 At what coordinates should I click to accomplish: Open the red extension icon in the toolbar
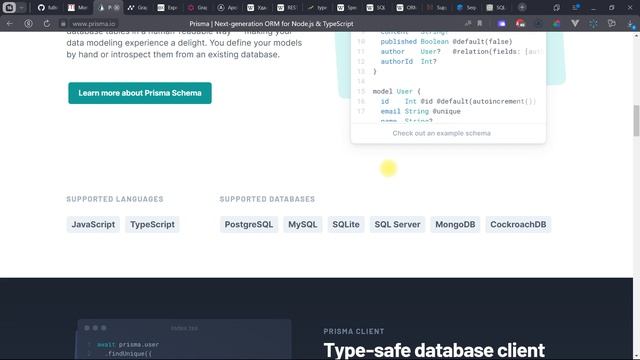click(x=520, y=24)
